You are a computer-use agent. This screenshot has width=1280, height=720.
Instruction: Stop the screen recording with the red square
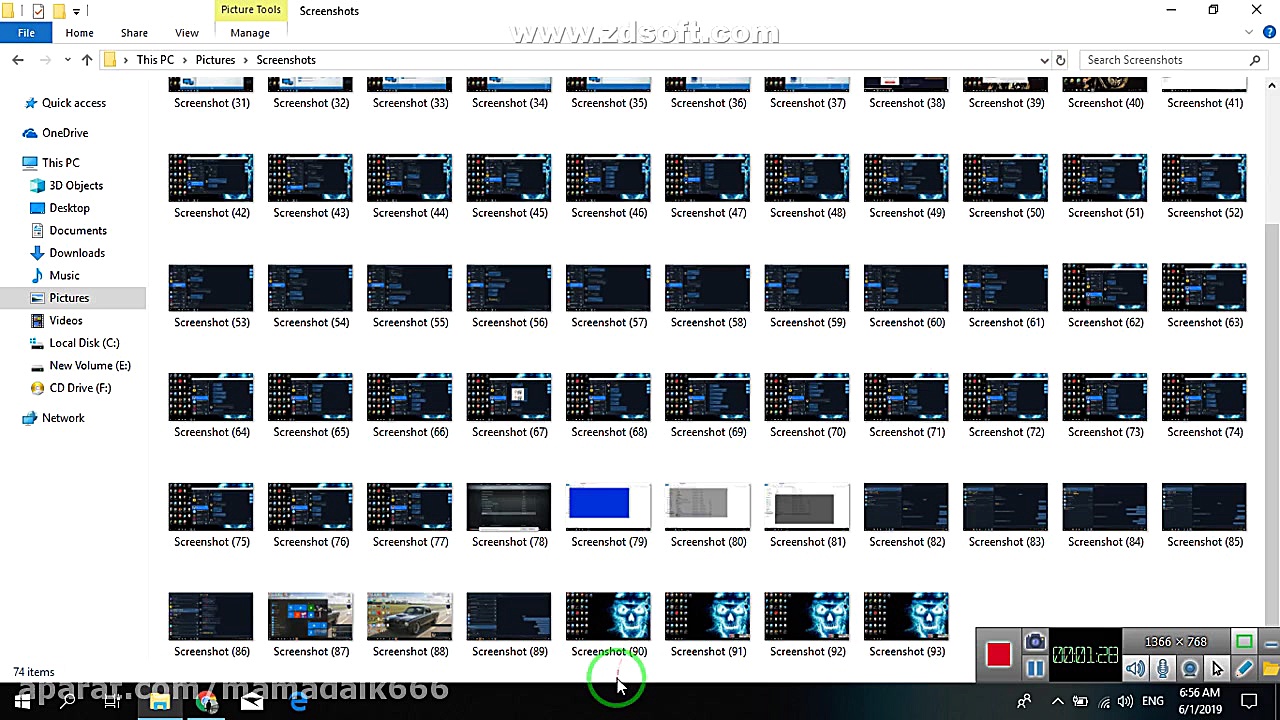tap(998, 655)
